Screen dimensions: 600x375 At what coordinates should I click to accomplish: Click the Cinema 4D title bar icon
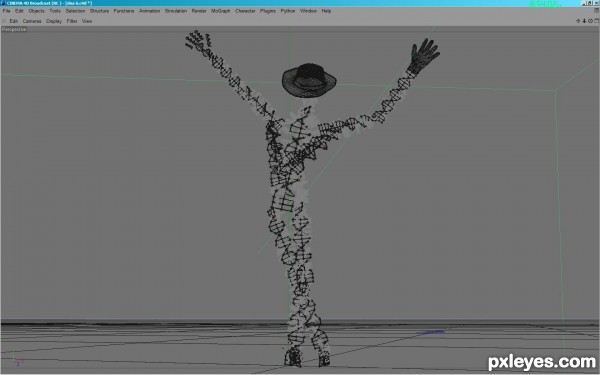(3, 3)
